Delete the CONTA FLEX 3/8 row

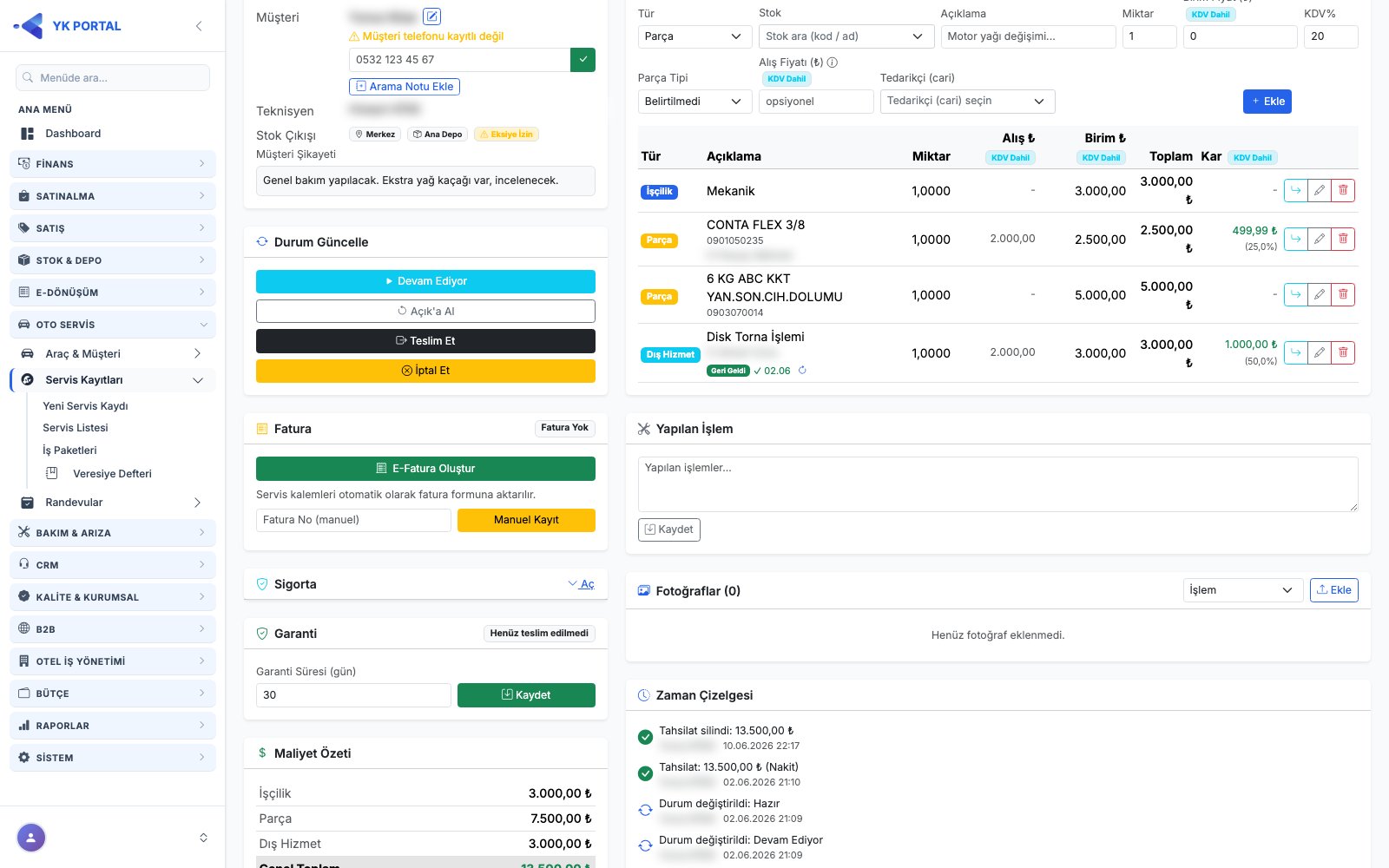tap(1343, 240)
